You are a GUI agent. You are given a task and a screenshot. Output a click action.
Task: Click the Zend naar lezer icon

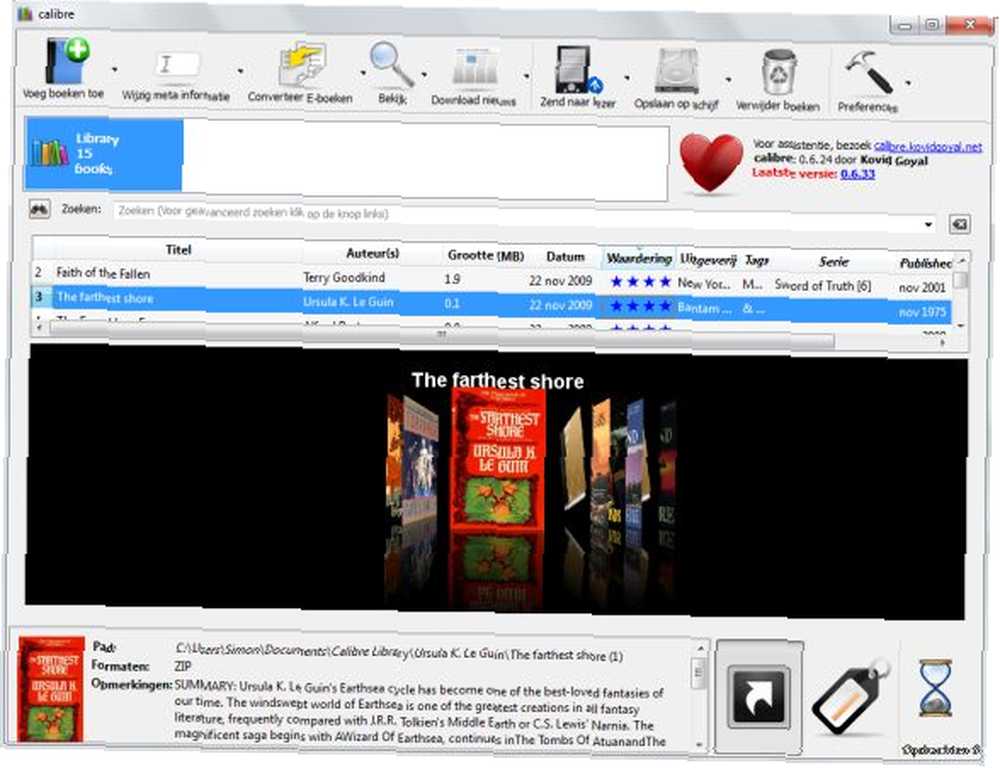578,70
